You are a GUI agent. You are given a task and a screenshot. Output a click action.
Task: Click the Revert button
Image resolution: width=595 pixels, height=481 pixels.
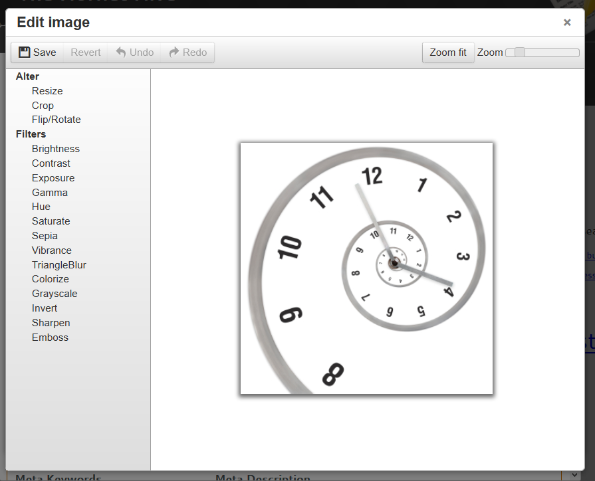86,52
